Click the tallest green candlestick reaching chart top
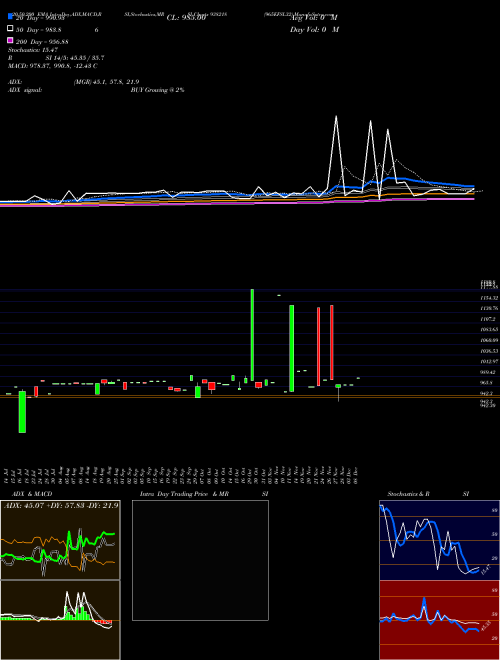 click(x=252, y=335)
